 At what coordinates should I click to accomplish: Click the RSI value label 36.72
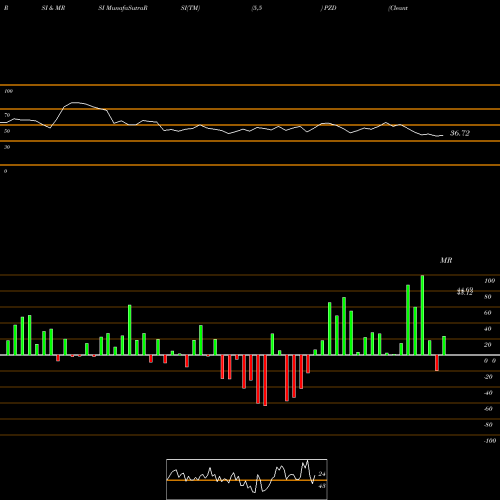pyautogui.click(x=460, y=133)
